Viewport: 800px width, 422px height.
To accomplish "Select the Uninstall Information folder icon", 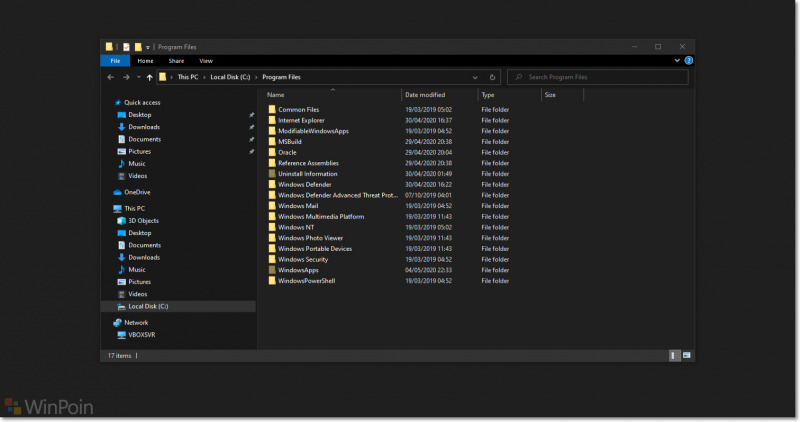I will [x=272, y=173].
